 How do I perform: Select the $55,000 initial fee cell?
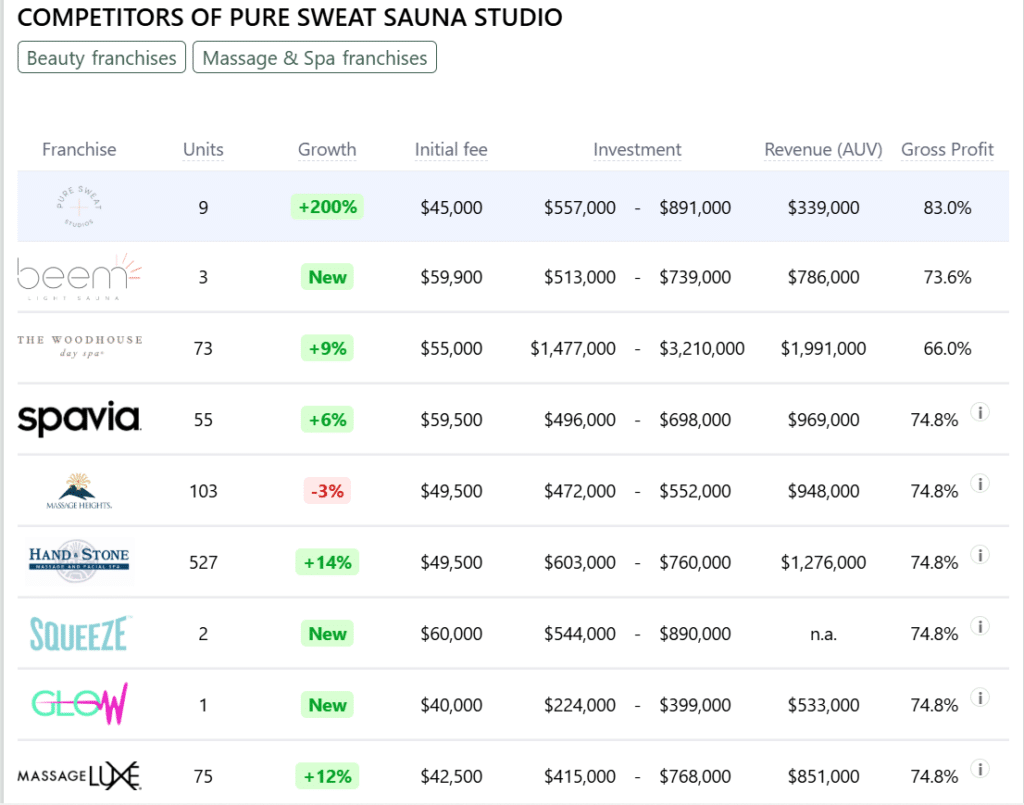click(451, 348)
